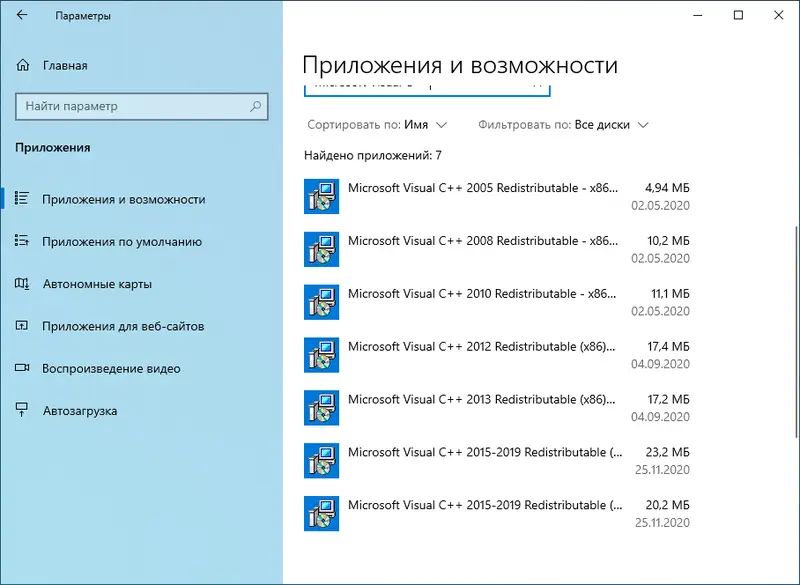Click the Автозагрузка icon

[21, 410]
